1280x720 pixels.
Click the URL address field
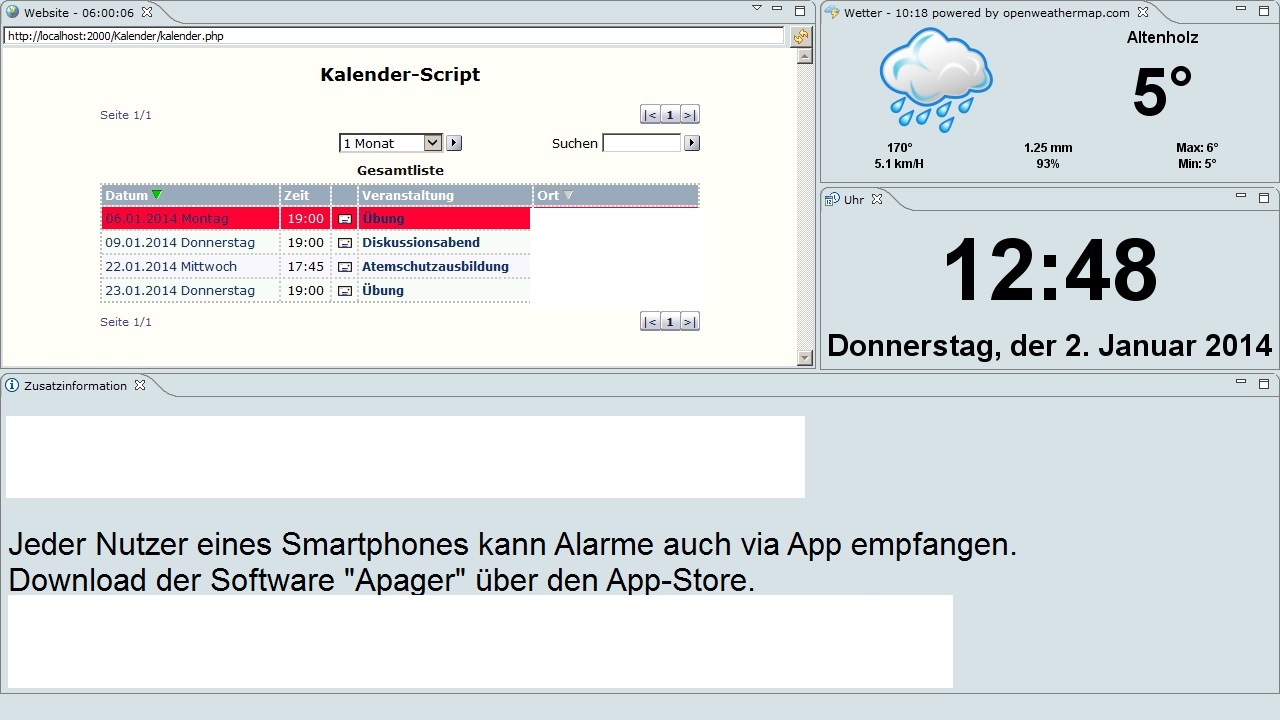(394, 36)
